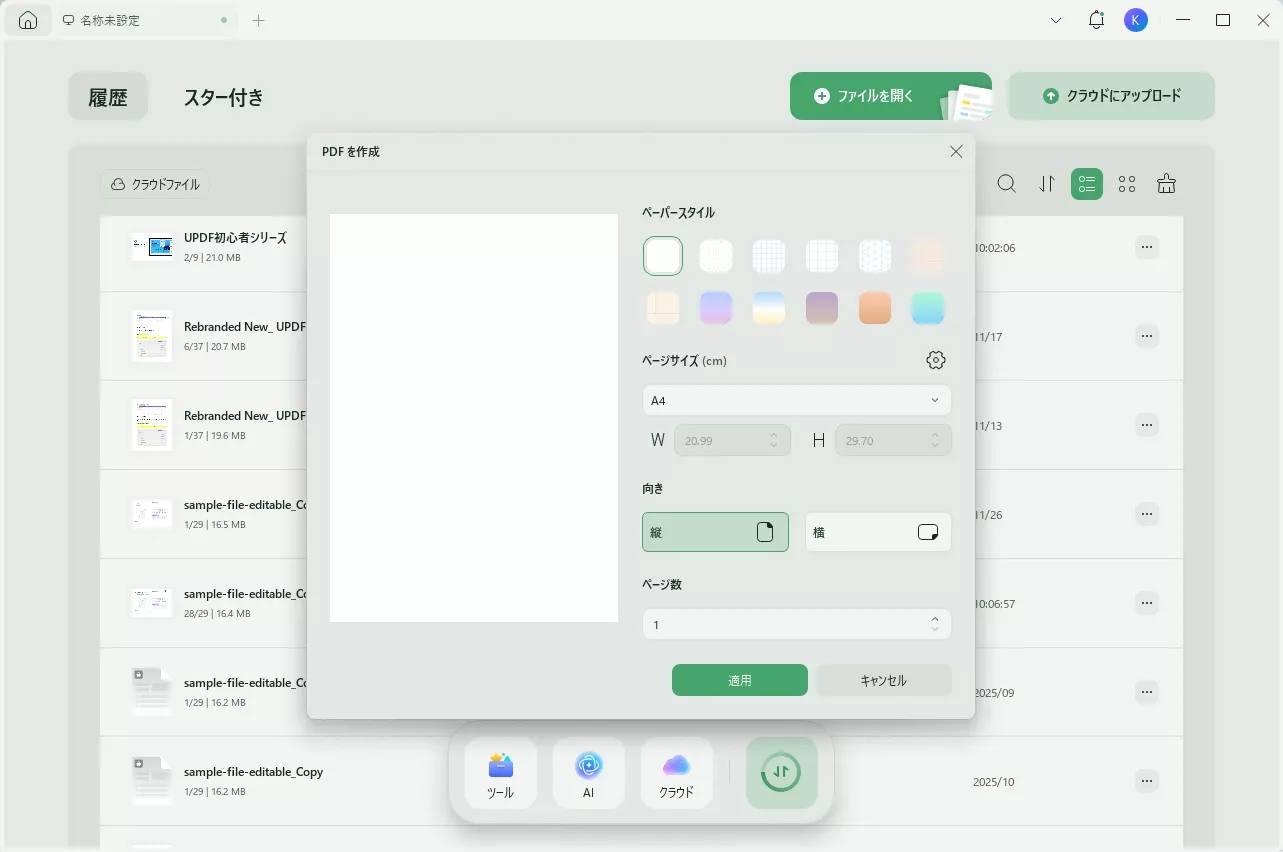1283x852 pixels.
Task: Switch to the スター付き tab
Action: (x=224, y=97)
